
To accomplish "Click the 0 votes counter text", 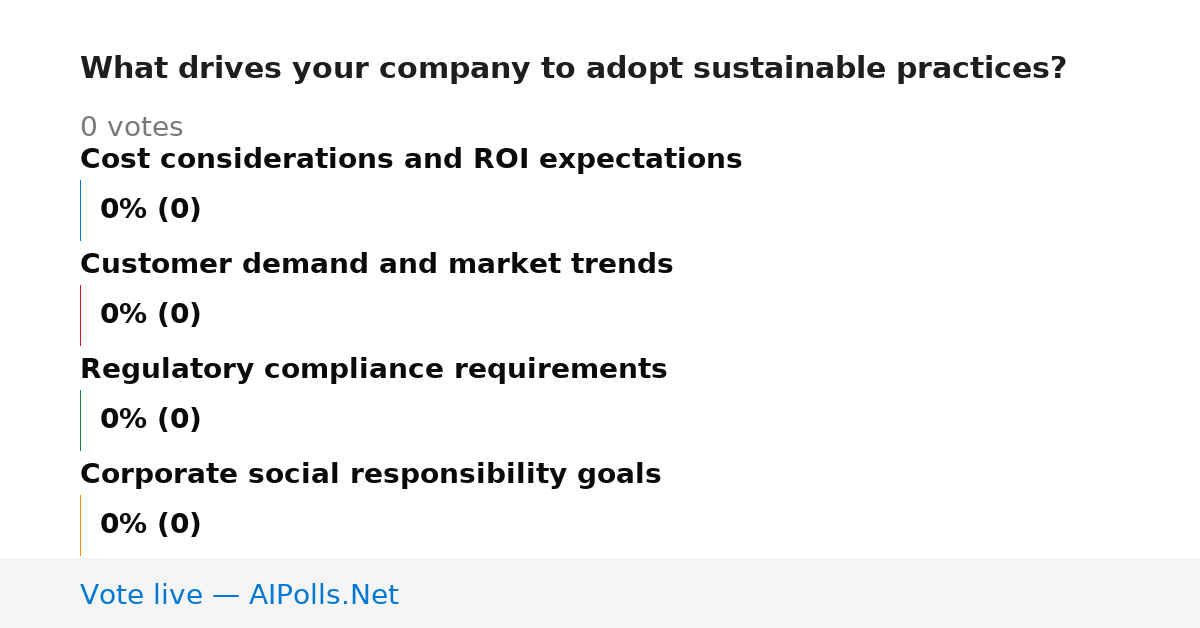I will 131,128.
